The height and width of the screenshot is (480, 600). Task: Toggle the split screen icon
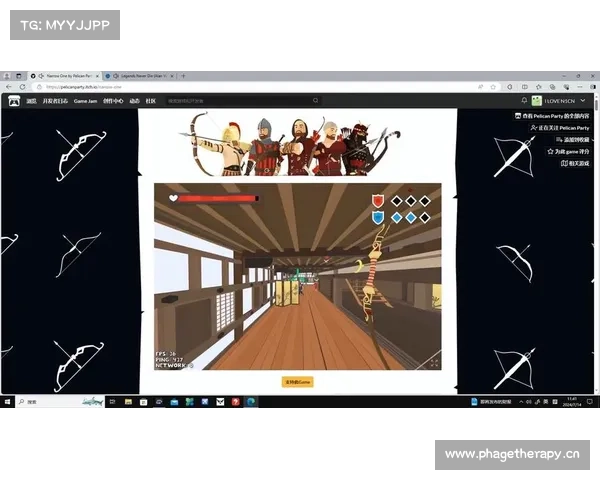coord(525,87)
